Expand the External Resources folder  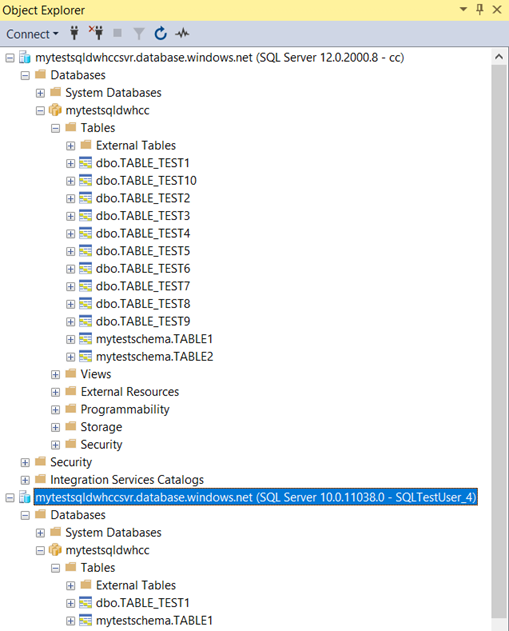[55, 392]
